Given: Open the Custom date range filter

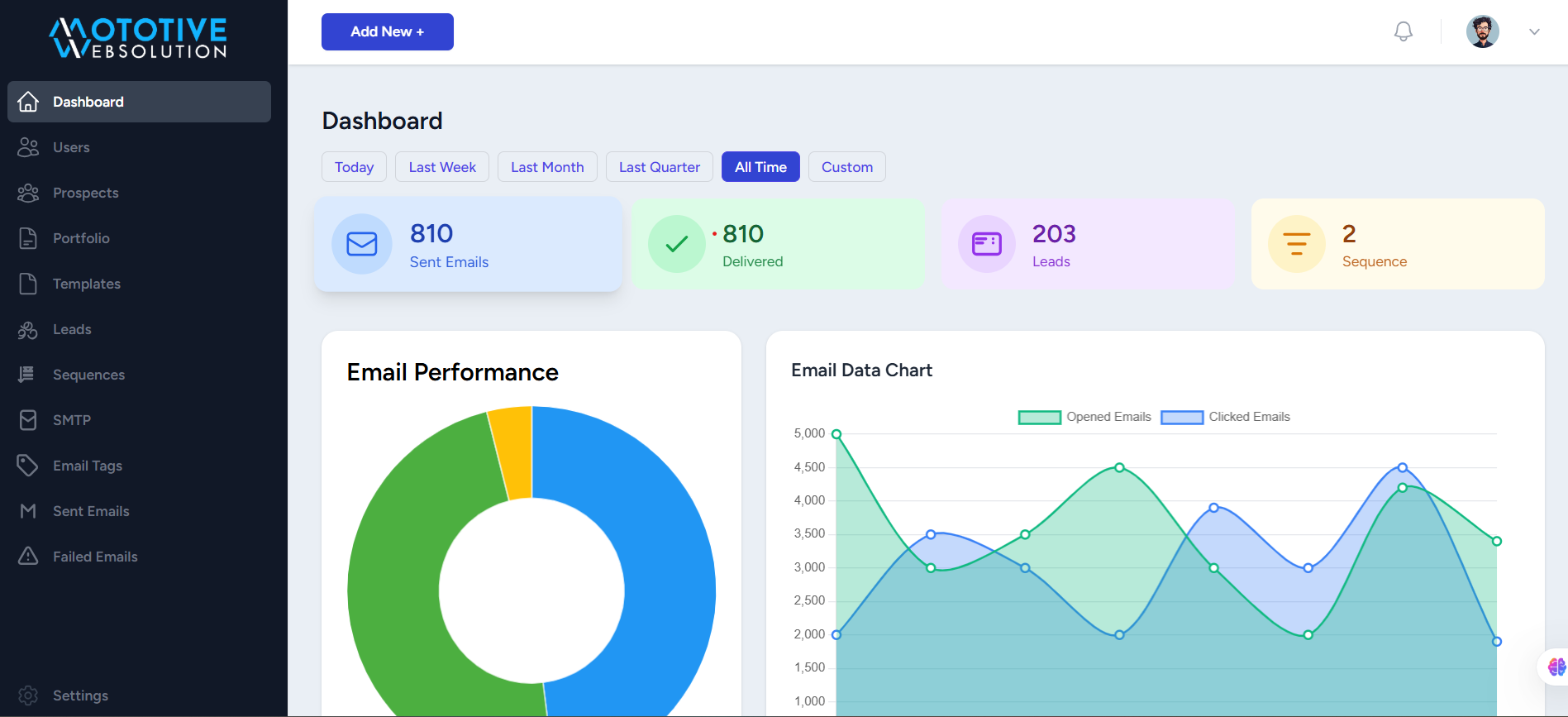Looking at the screenshot, I should pos(846,167).
